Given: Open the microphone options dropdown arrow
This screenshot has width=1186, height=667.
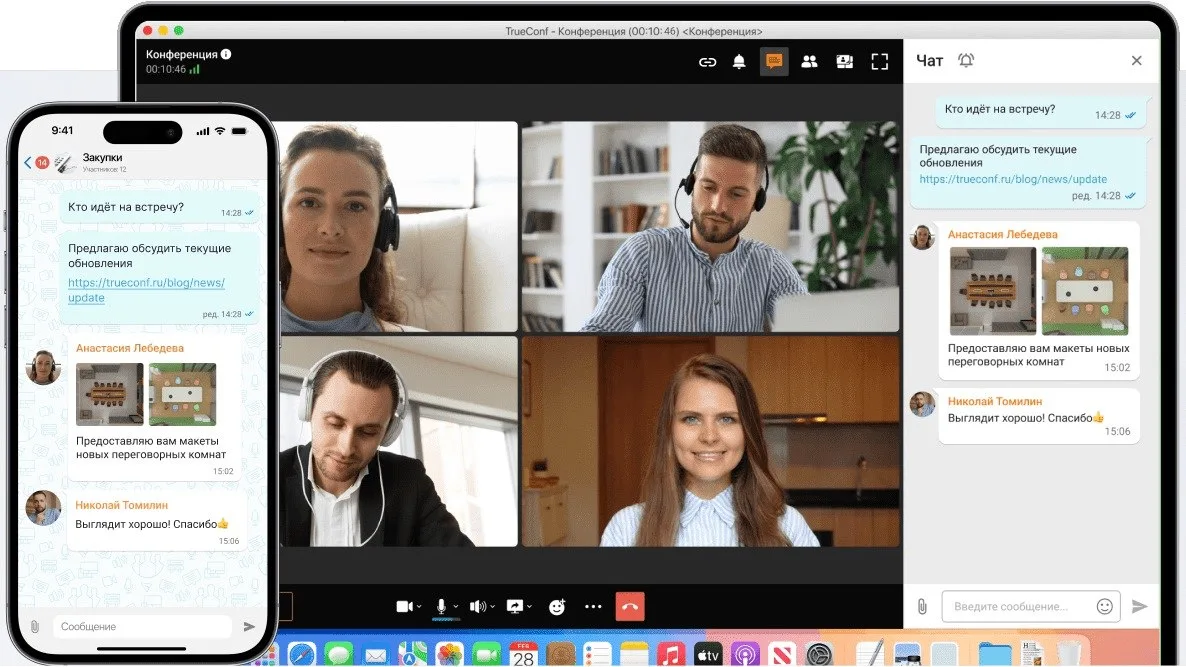Looking at the screenshot, I should (x=455, y=607).
